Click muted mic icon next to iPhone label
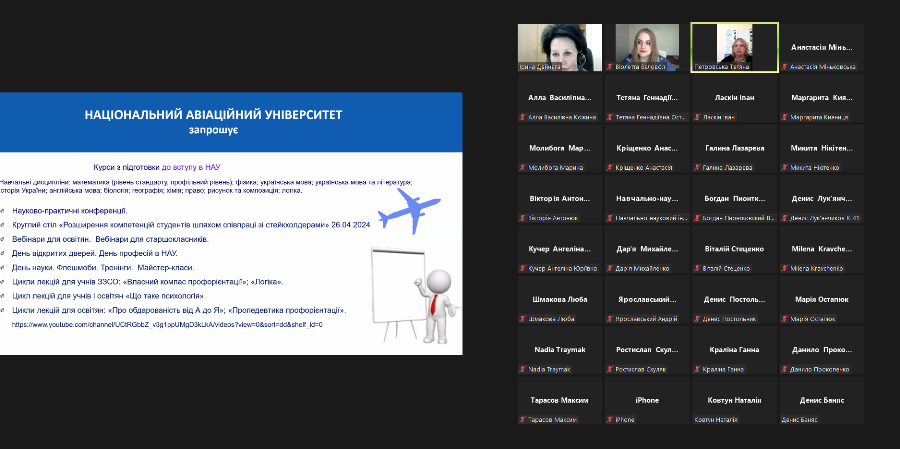This screenshot has height=449, width=900. [611, 420]
